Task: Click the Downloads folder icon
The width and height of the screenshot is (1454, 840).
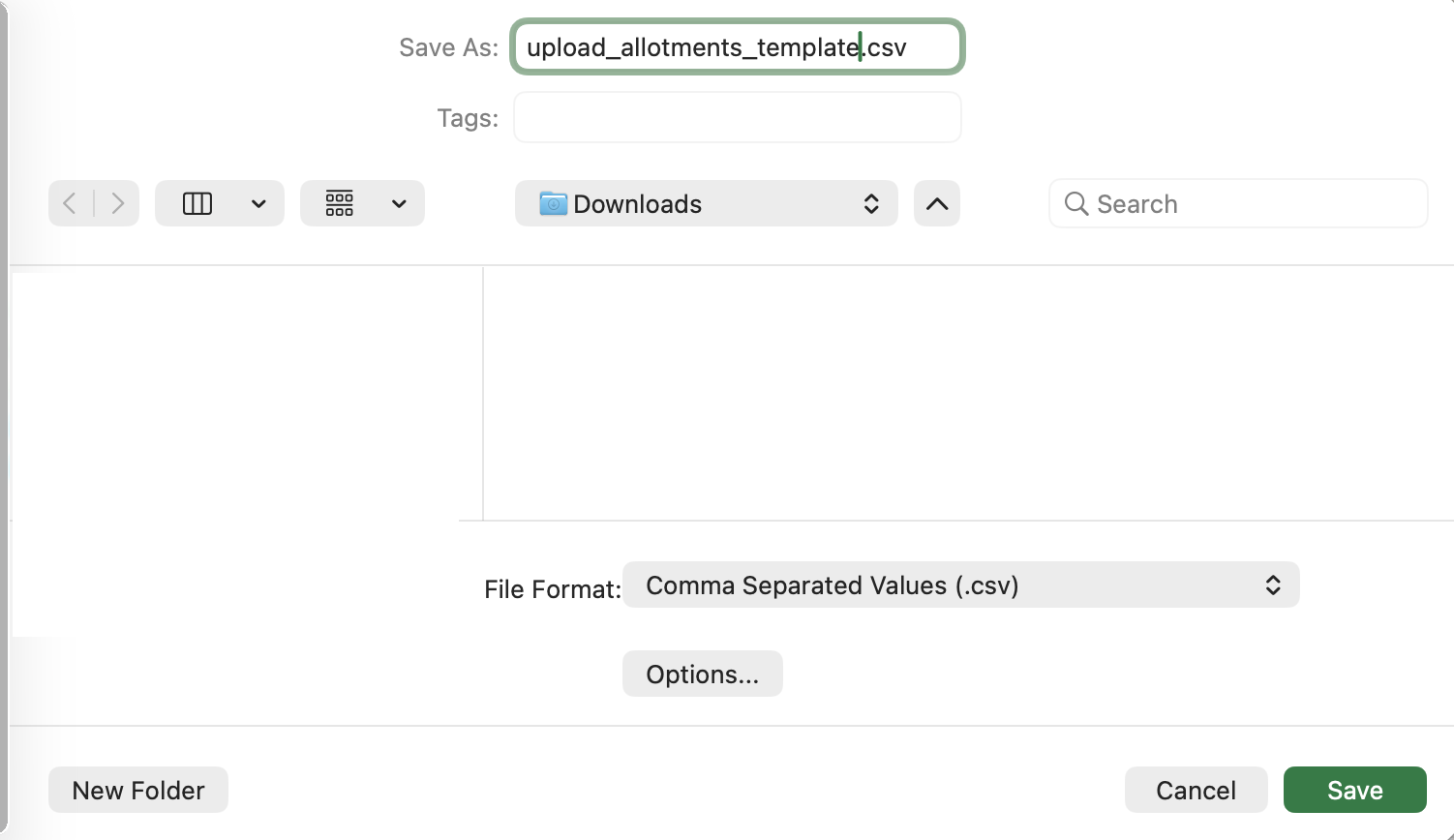Action: [553, 203]
